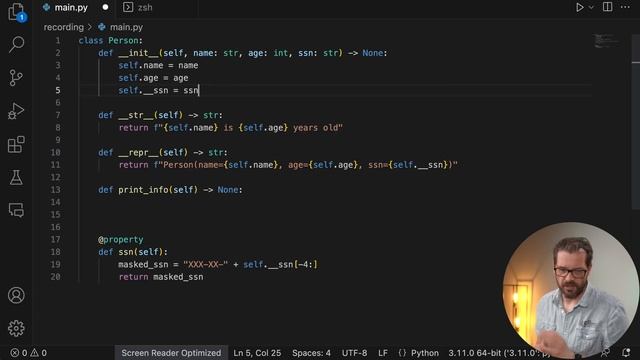This screenshot has width=640, height=360.
Task: Open the Run and Debug view
Action: click(x=16, y=111)
